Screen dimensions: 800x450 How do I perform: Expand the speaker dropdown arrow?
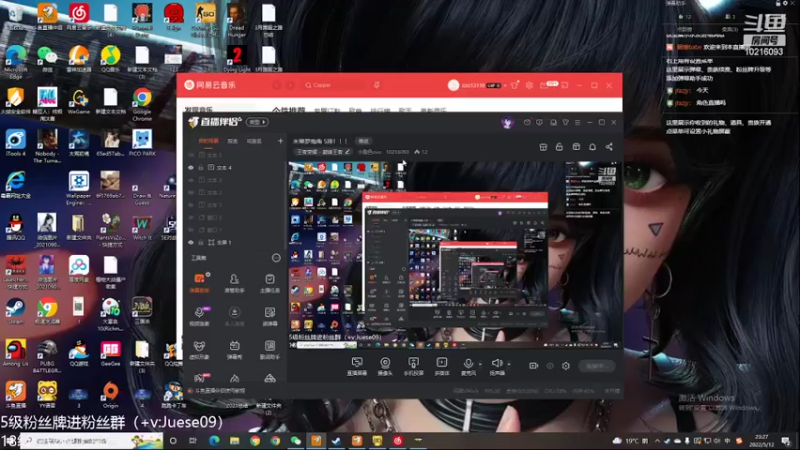point(509,364)
